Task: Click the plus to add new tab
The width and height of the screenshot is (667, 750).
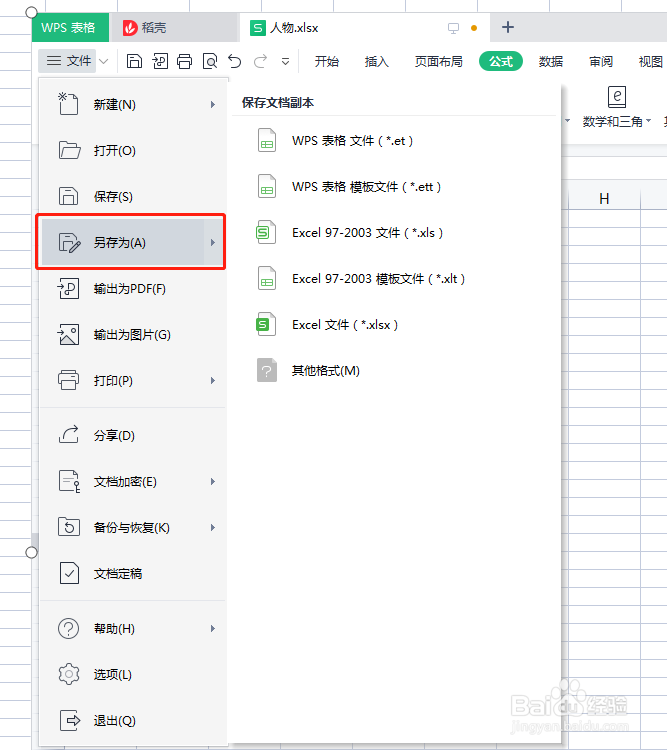Action: pyautogui.click(x=508, y=27)
